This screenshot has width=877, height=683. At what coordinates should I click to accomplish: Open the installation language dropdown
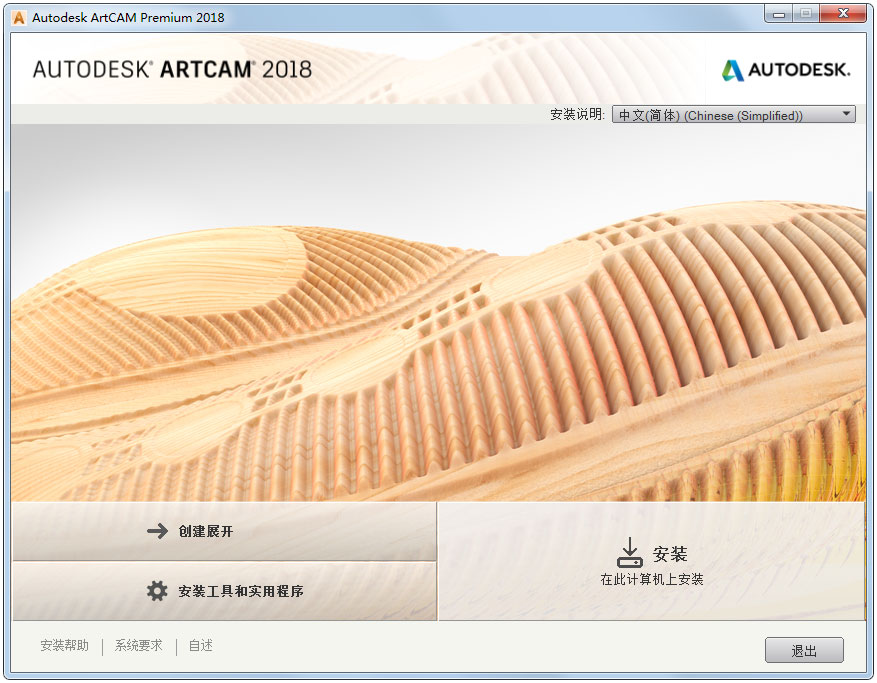733,114
